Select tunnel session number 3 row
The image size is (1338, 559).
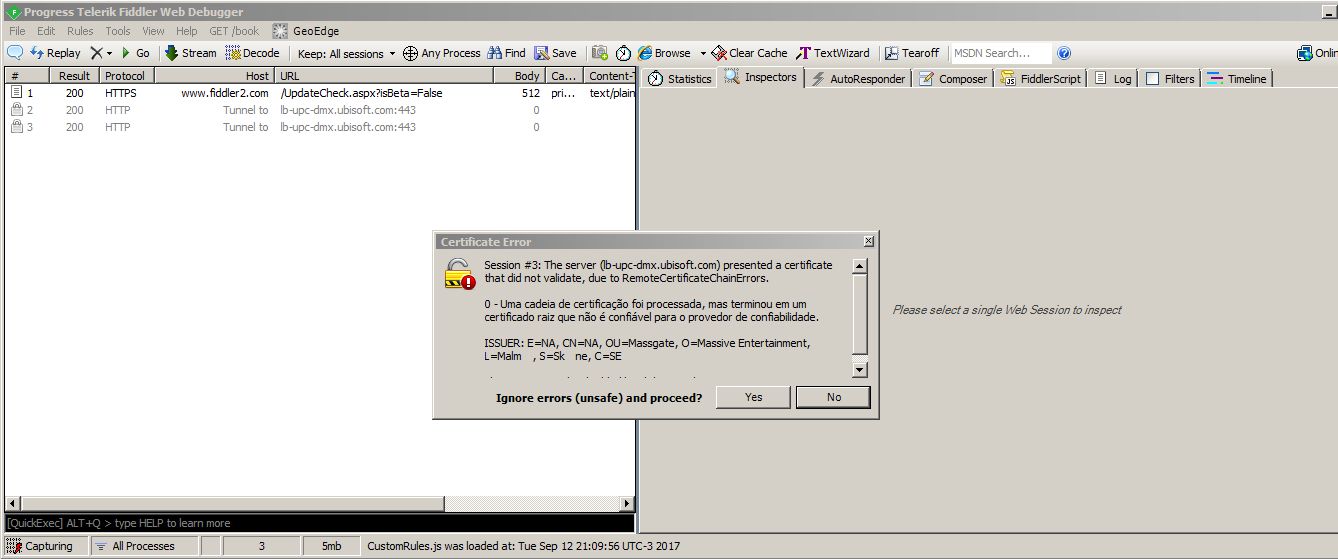pos(319,127)
